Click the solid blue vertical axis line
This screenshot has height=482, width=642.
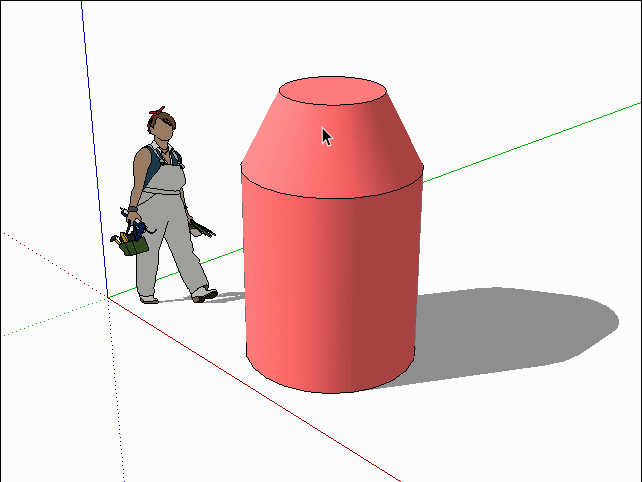94,150
